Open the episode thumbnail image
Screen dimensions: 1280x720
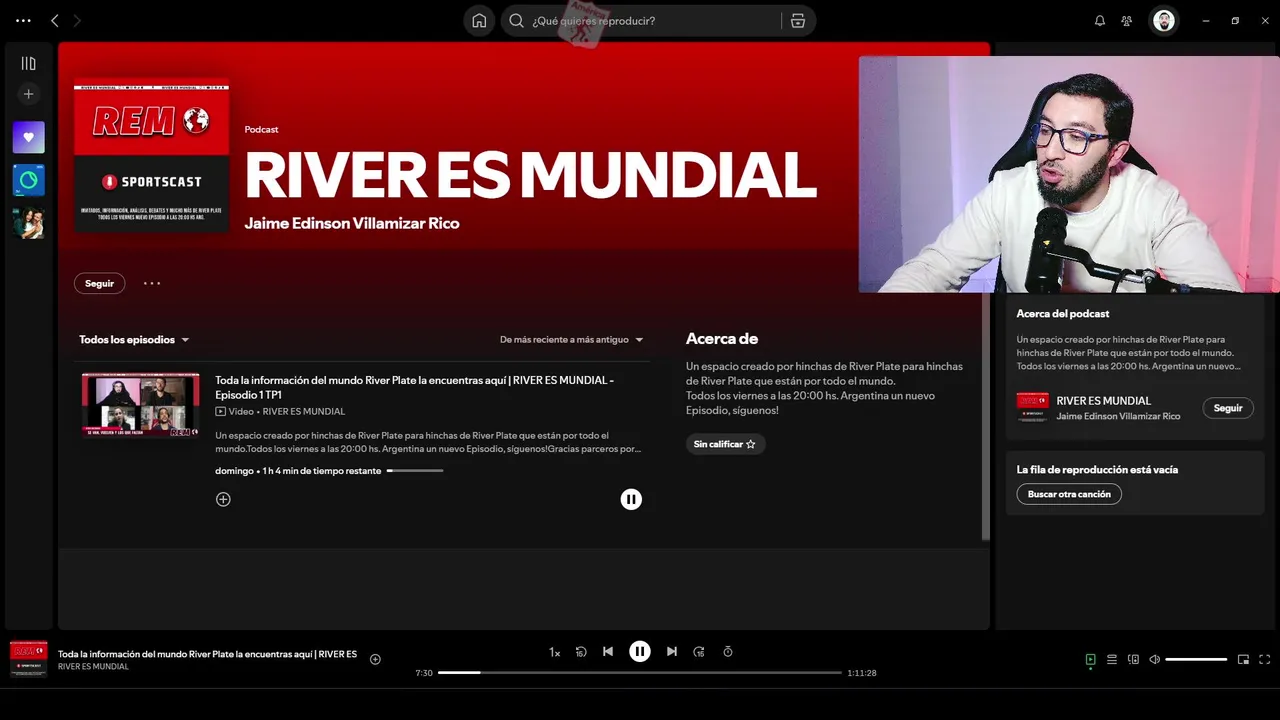[140, 405]
